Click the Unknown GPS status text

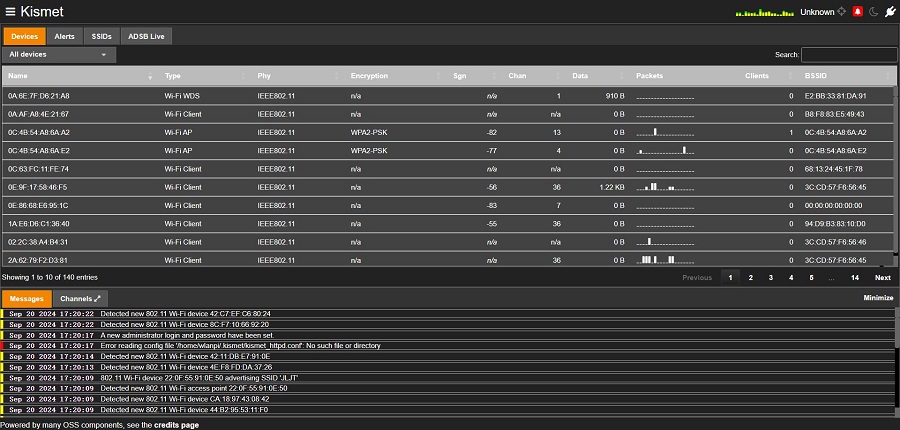pos(817,11)
